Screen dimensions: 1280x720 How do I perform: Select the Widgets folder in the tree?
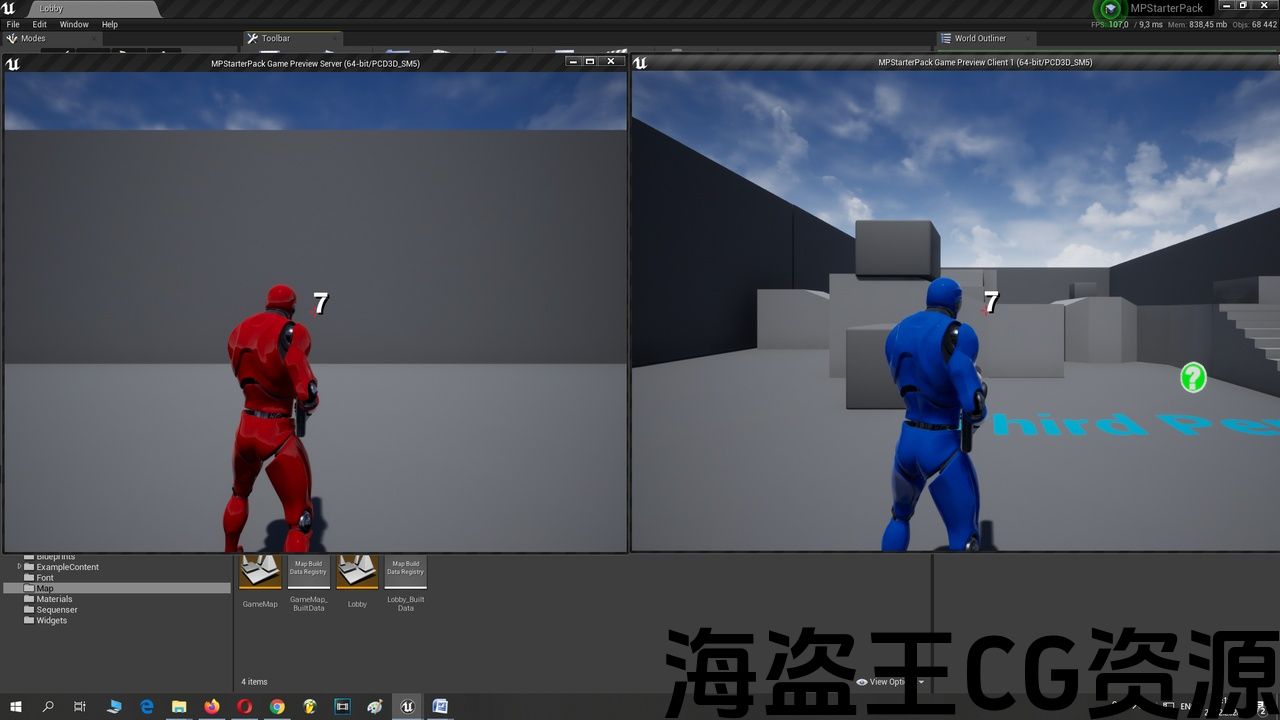point(51,620)
